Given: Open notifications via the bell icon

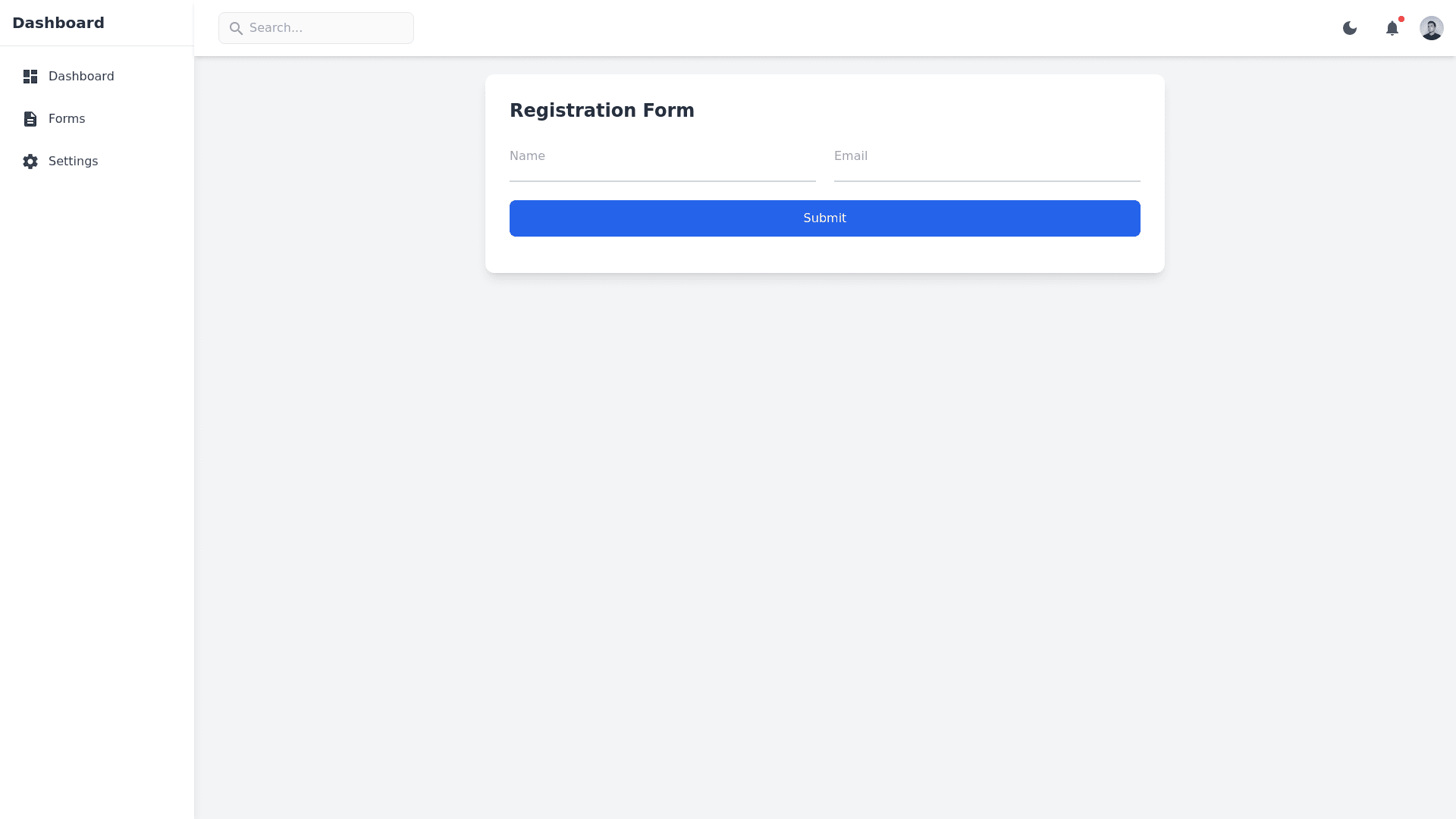Looking at the screenshot, I should point(1392,29).
